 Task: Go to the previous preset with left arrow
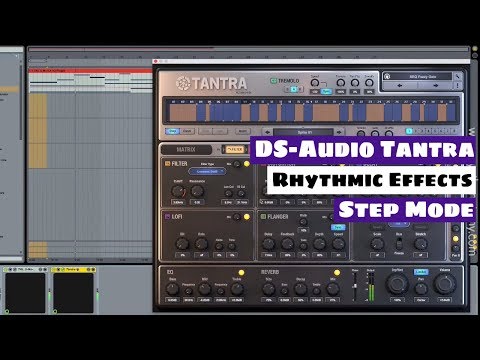pos(400,86)
